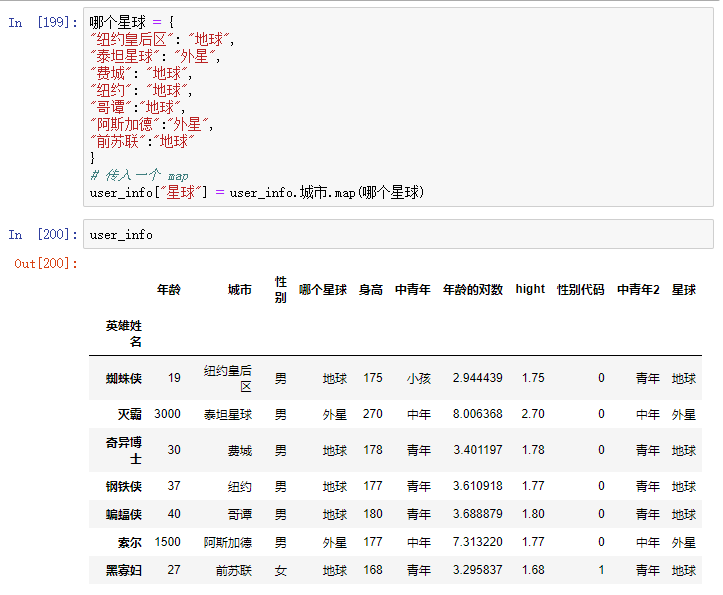Click the 性别代码 value 1
The height and width of the screenshot is (595, 723).
point(601,570)
